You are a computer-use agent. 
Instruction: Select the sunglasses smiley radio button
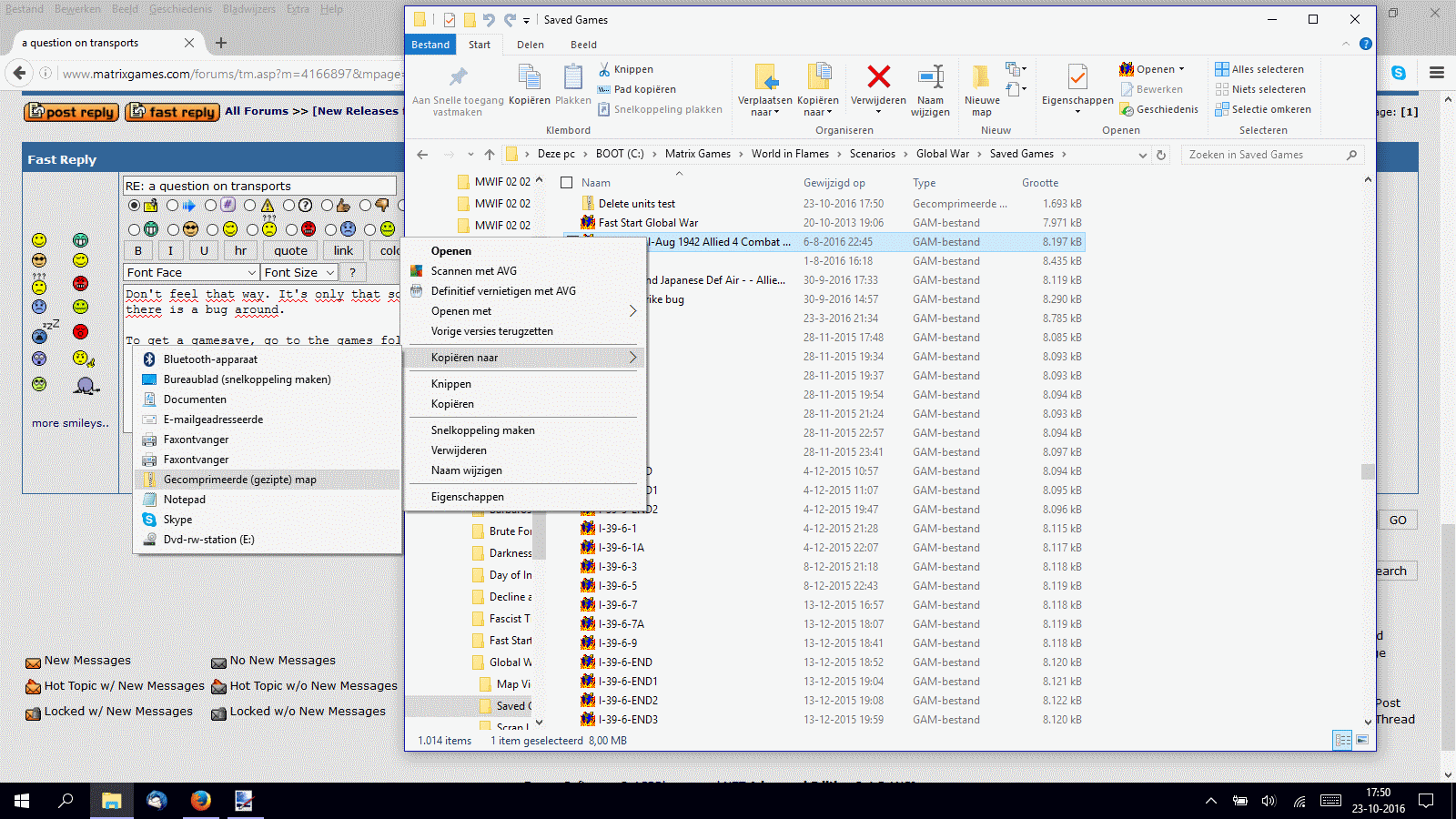coord(174,229)
